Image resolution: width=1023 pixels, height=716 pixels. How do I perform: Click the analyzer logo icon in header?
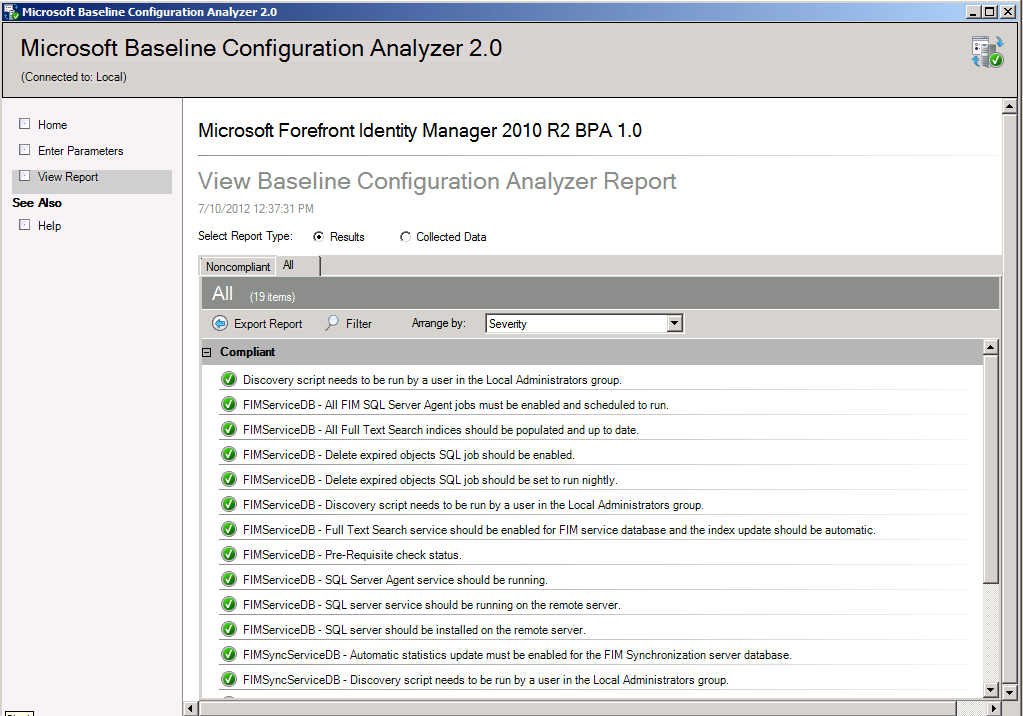[987, 52]
